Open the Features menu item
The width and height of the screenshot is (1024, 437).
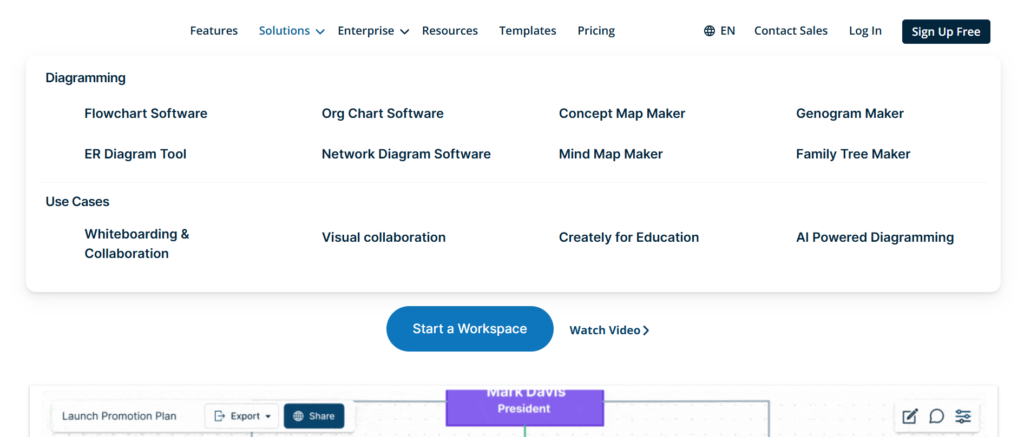[x=214, y=31]
